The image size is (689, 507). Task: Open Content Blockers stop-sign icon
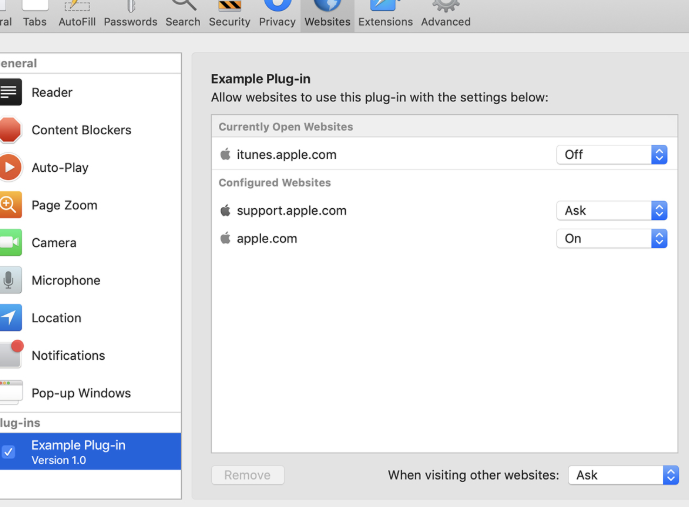(x=10, y=130)
